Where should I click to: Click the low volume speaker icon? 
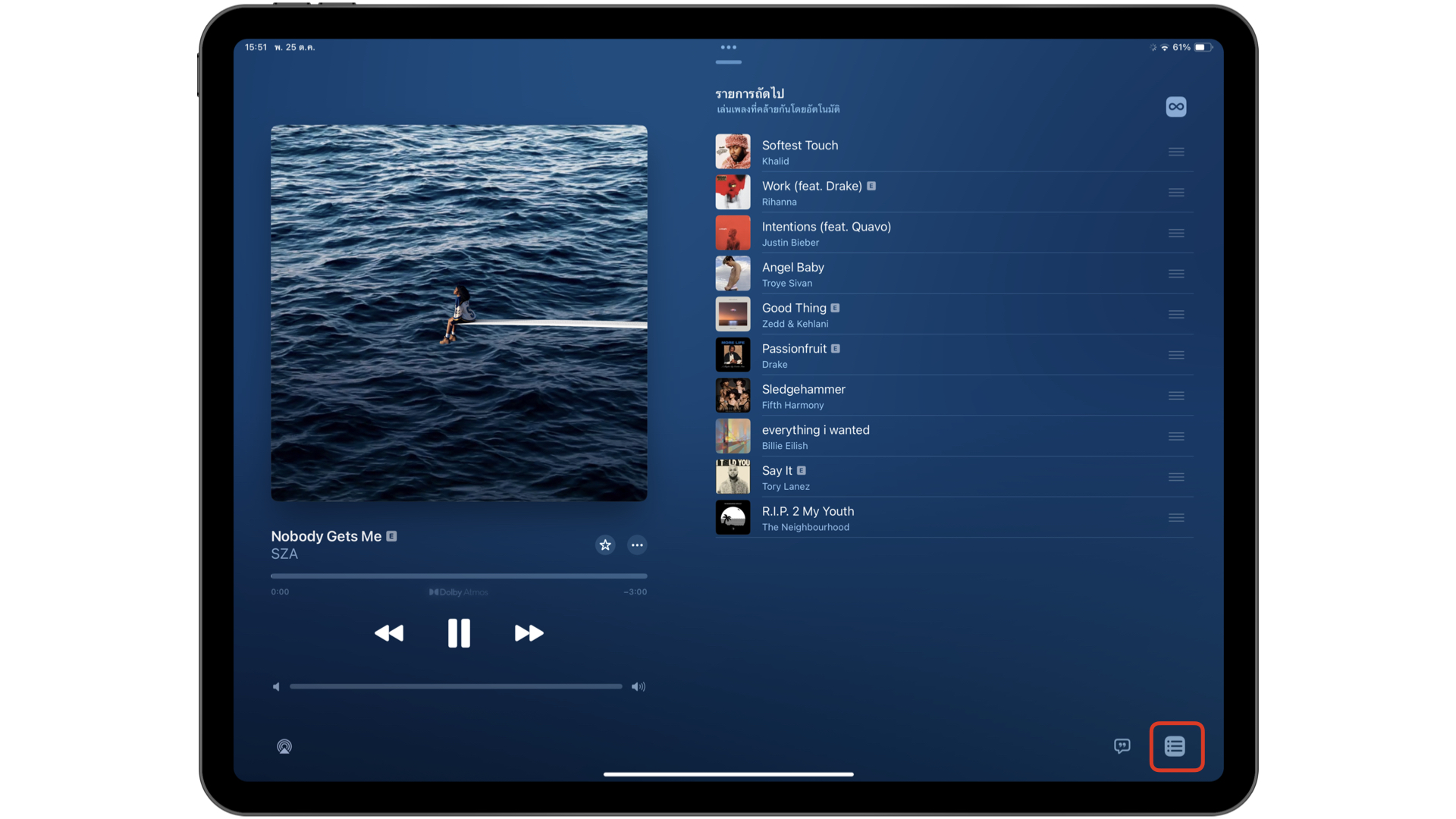coord(276,686)
